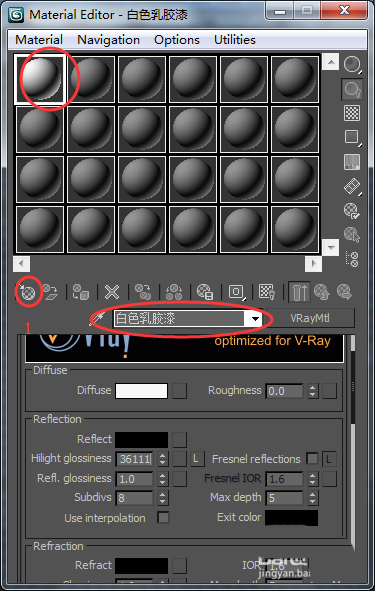This screenshot has height=591, width=375.
Task: Click the Get Material icon
Action: coord(28,292)
